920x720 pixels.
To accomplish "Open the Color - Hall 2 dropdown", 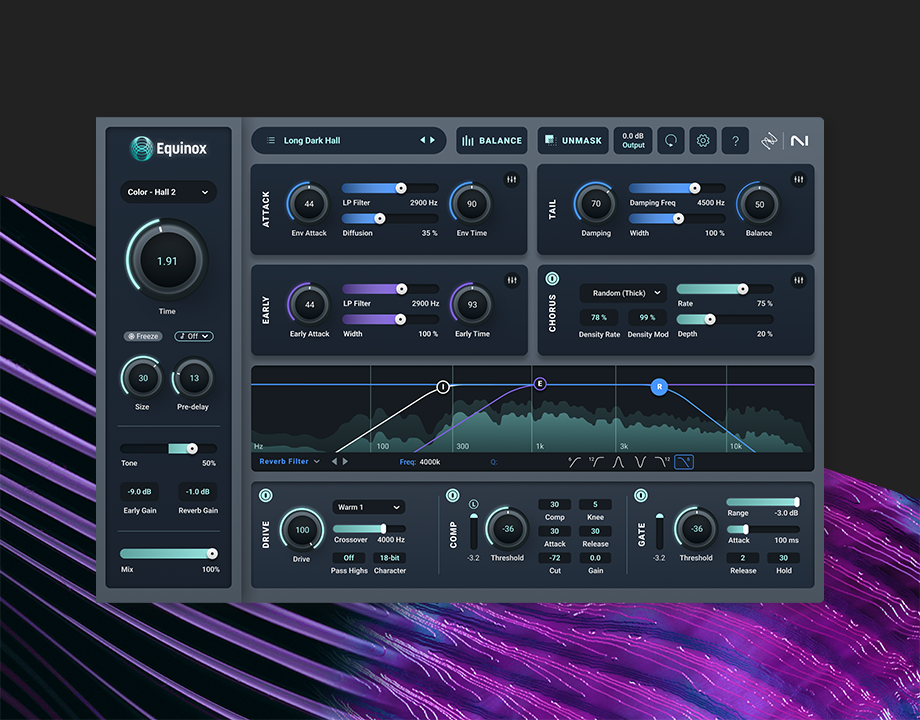I will (168, 192).
